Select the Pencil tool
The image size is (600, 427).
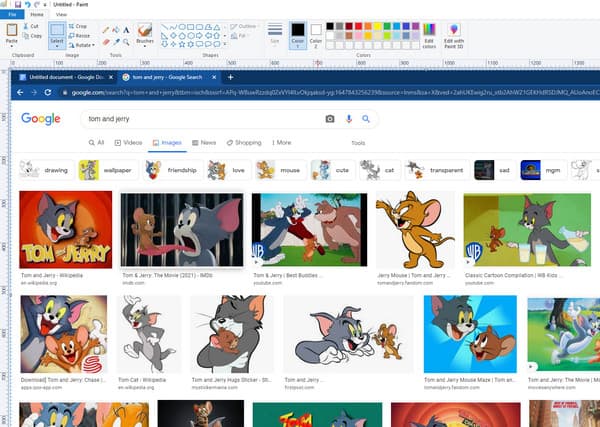point(106,30)
